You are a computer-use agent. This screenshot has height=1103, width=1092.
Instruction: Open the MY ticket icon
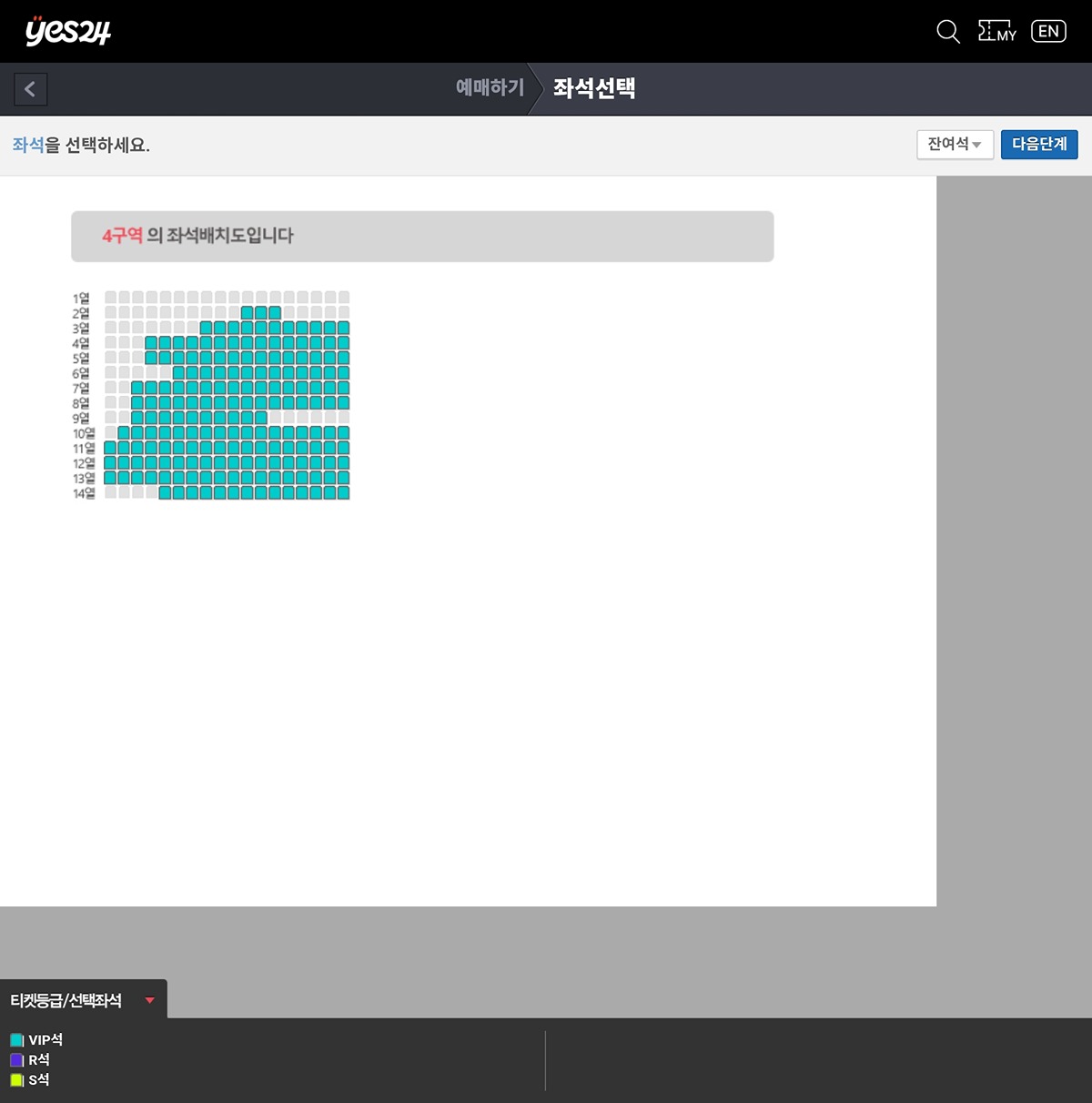pos(996,32)
